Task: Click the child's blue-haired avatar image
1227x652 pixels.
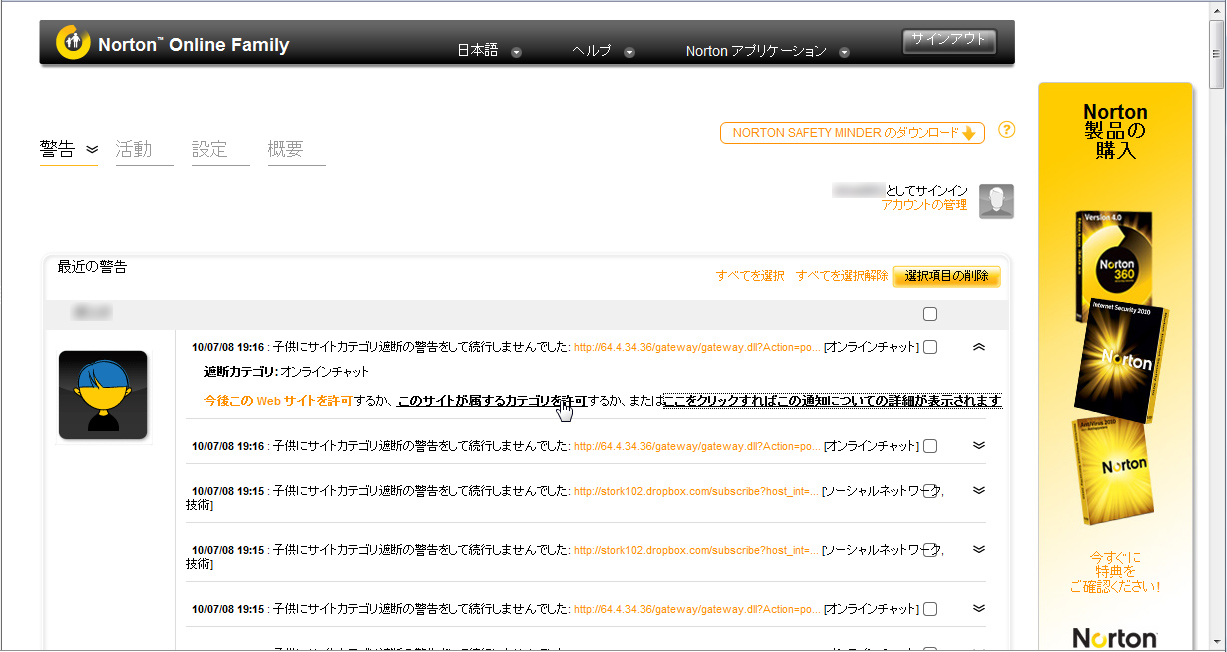Action: tap(103, 395)
